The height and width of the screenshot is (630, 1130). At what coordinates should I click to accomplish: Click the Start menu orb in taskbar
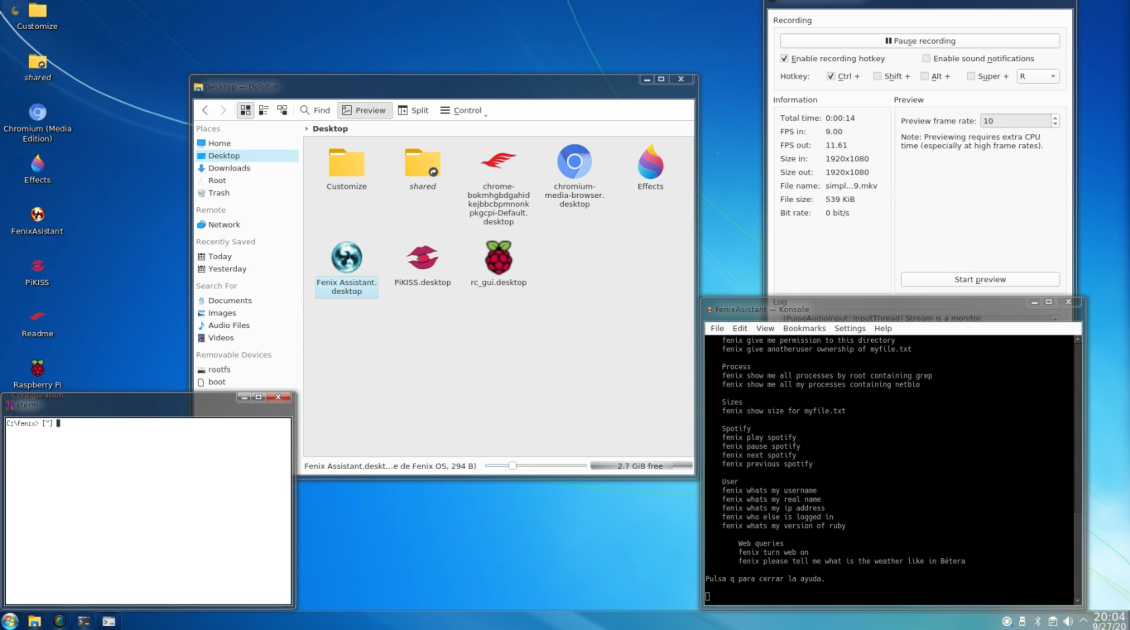pyautogui.click(x=11, y=620)
